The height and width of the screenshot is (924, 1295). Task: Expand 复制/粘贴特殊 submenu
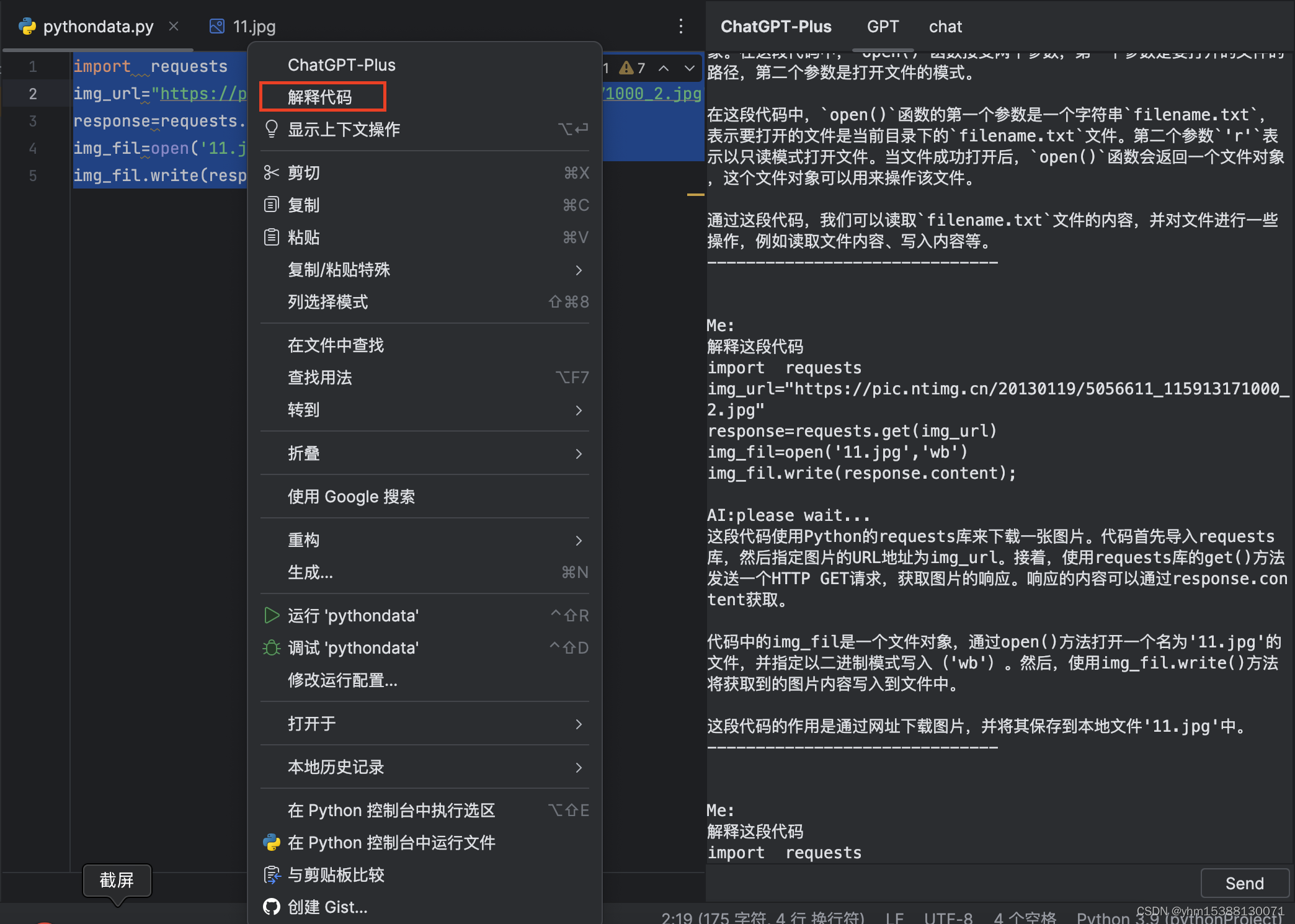click(x=425, y=269)
